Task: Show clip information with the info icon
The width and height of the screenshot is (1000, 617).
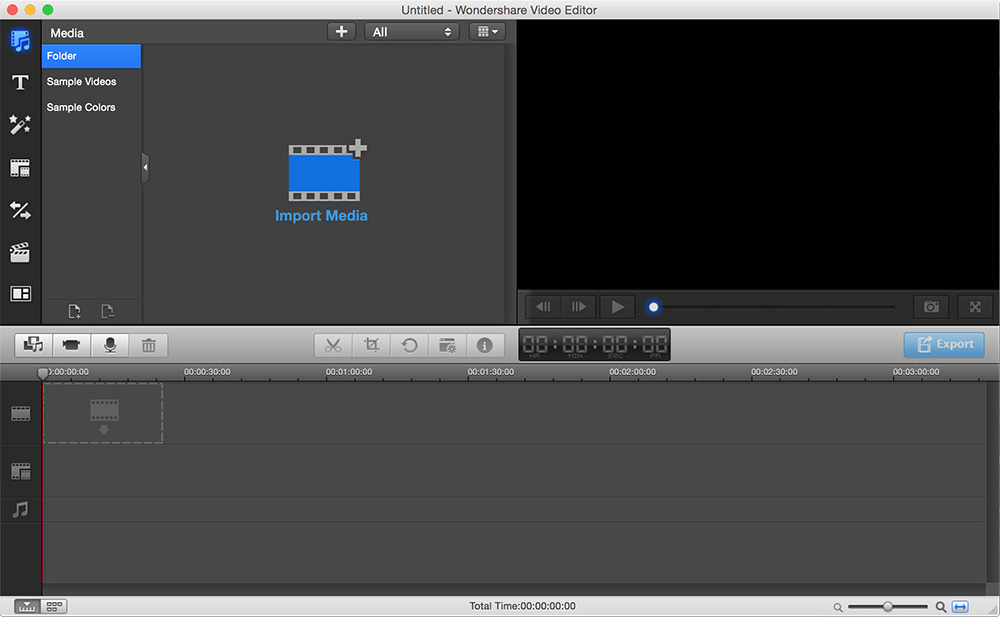Action: pyautogui.click(x=485, y=345)
